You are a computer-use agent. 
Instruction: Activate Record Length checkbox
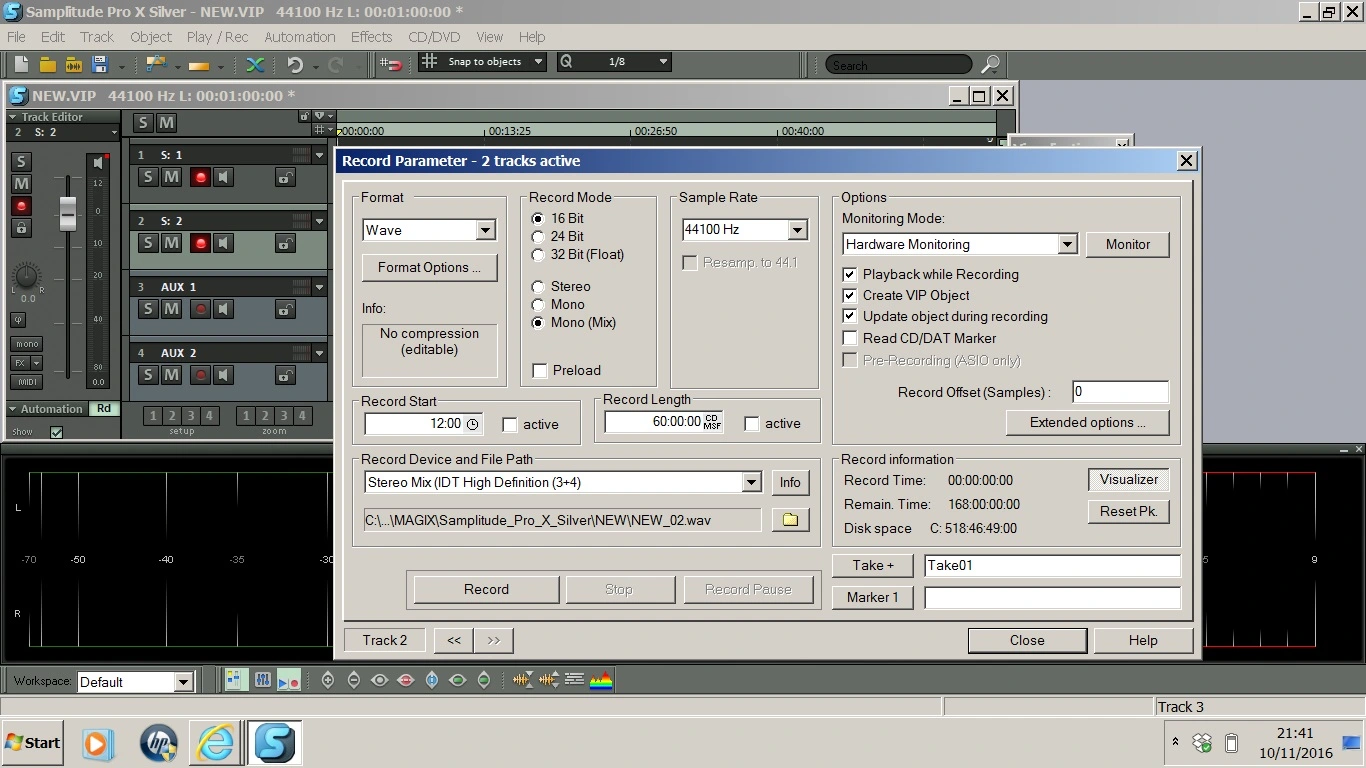pyautogui.click(x=752, y=423)
